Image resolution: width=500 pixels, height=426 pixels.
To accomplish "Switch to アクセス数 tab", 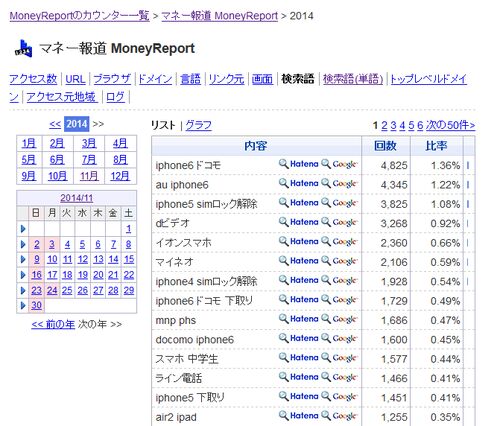I will coord(33,79).
